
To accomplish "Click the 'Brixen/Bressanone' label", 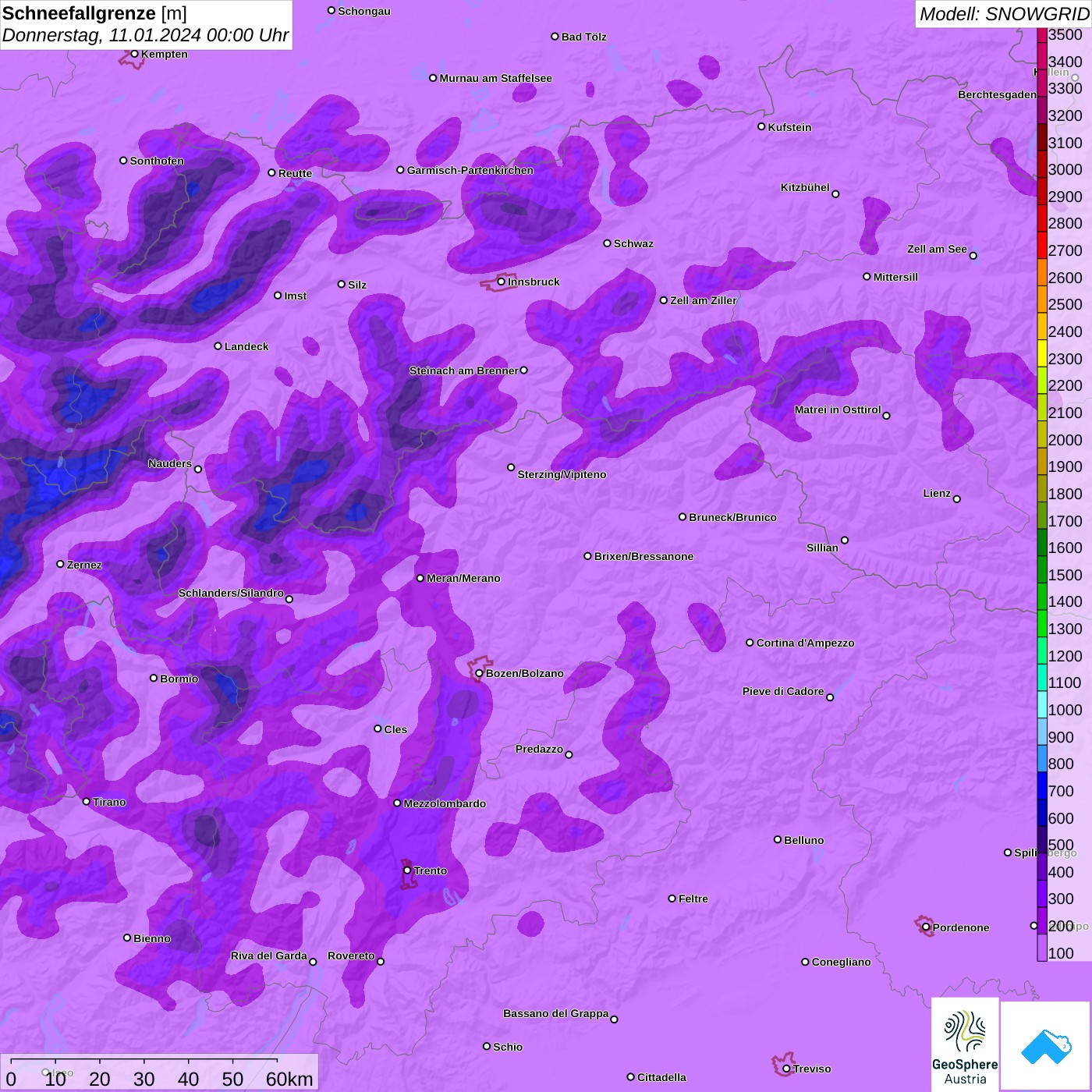I will click(x=643, y=556).
